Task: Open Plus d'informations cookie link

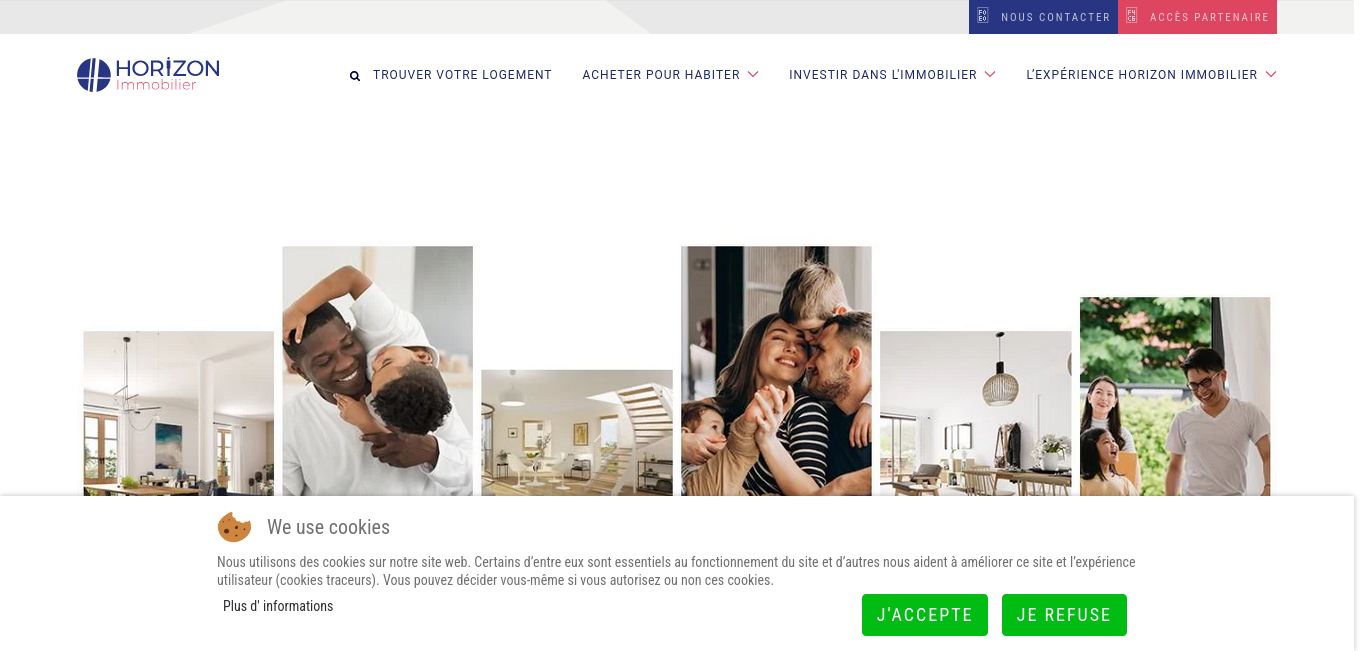Action: tap(278, 606)
